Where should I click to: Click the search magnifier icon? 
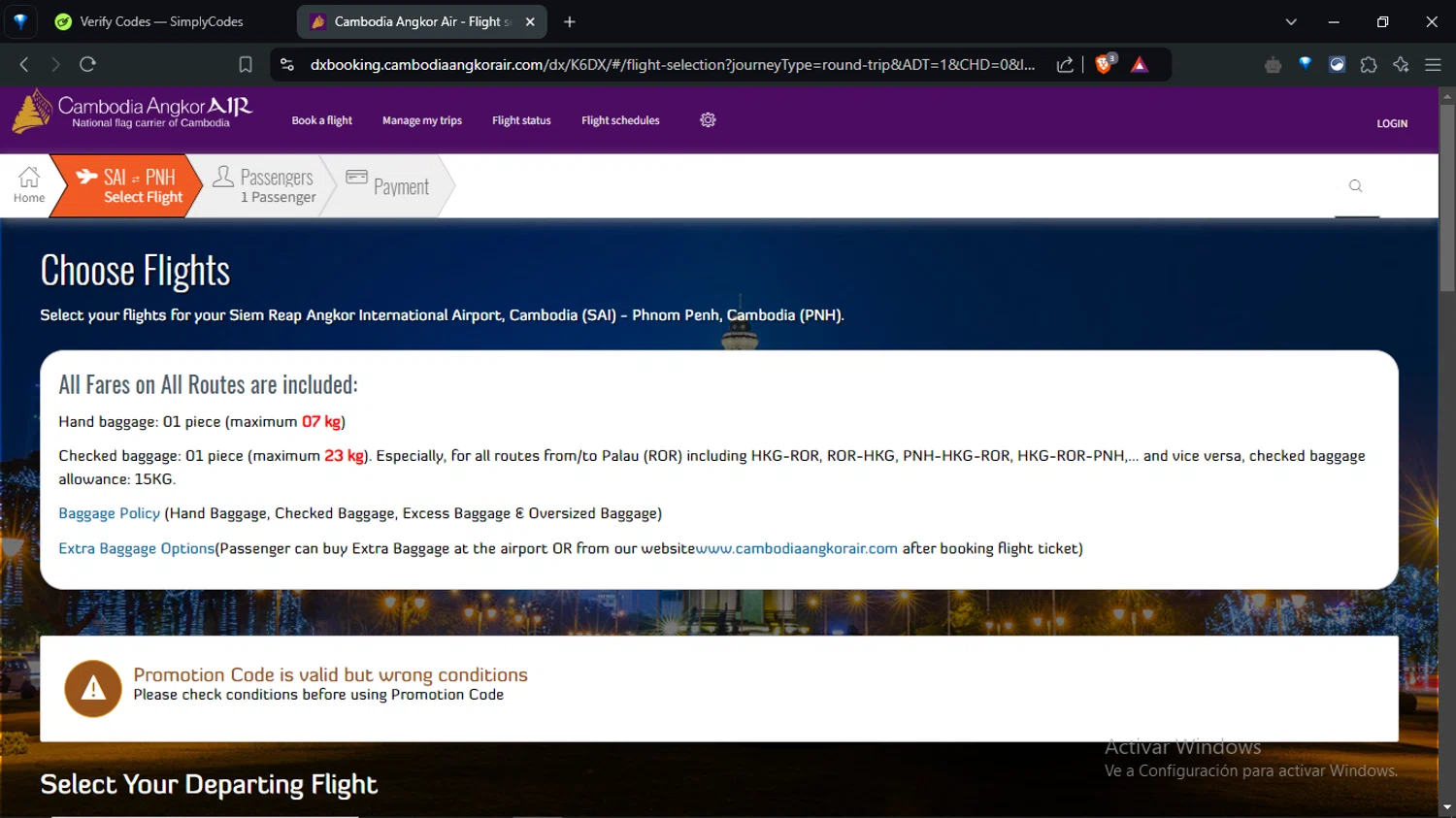coord(1356,186)
